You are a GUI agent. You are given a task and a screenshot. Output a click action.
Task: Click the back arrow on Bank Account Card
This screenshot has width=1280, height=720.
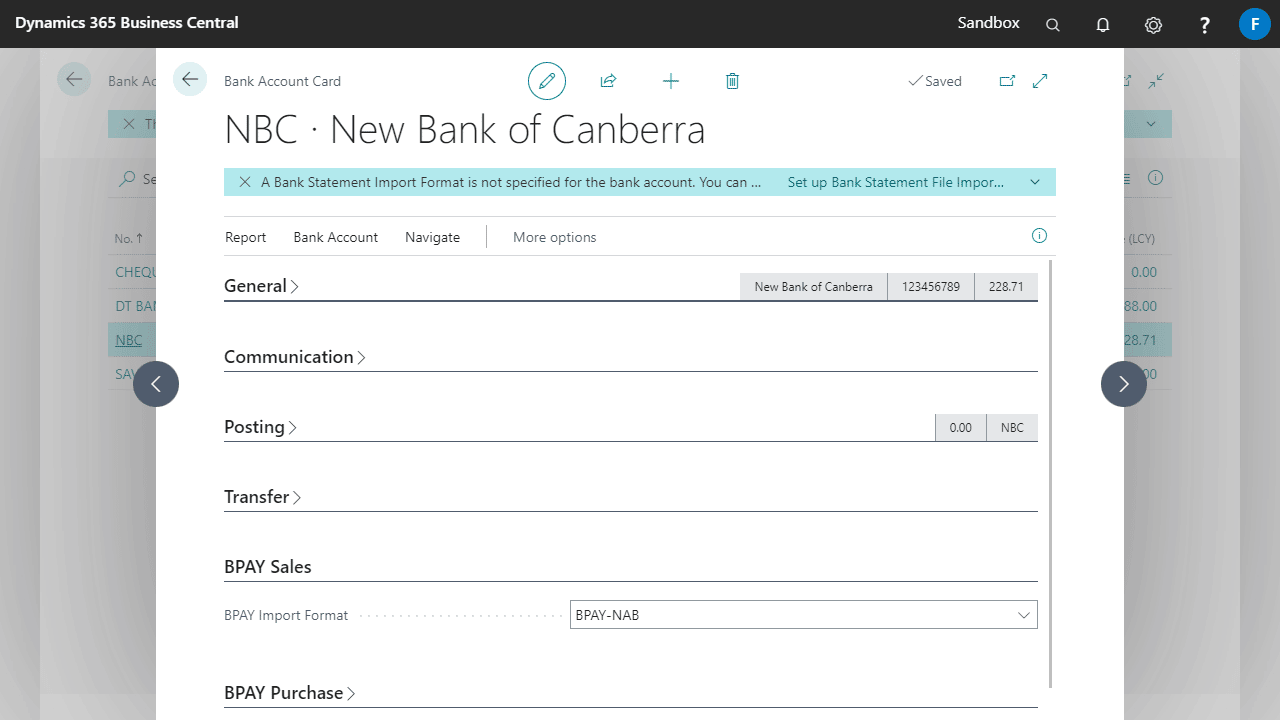click(190, 79)
